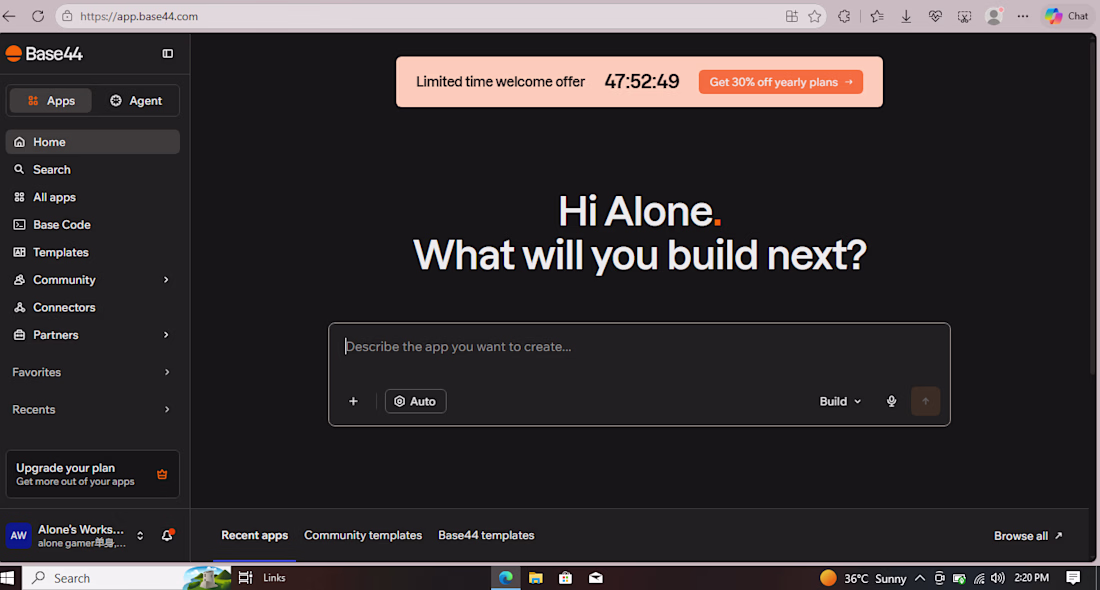The width and height of the screenshot is (1100, 590).
Task: Switch to Community templates tab
Action: [x=363, y=535]
